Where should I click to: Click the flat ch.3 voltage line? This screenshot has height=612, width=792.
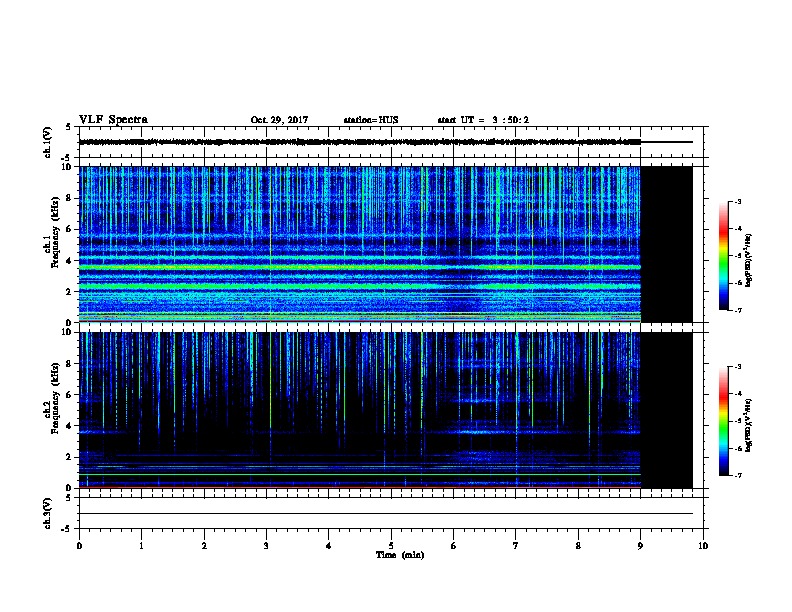coord(386,514)
